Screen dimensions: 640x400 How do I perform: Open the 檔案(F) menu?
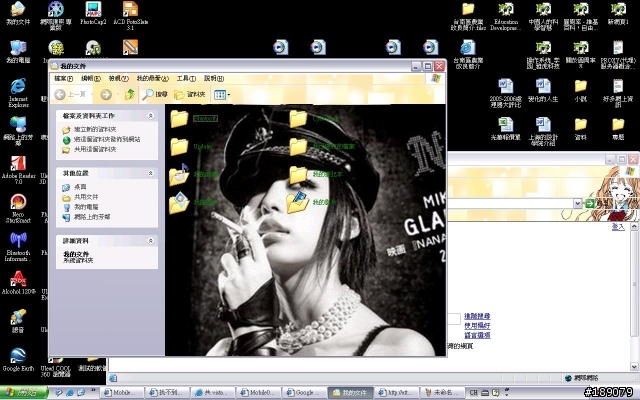pos(63,78)
